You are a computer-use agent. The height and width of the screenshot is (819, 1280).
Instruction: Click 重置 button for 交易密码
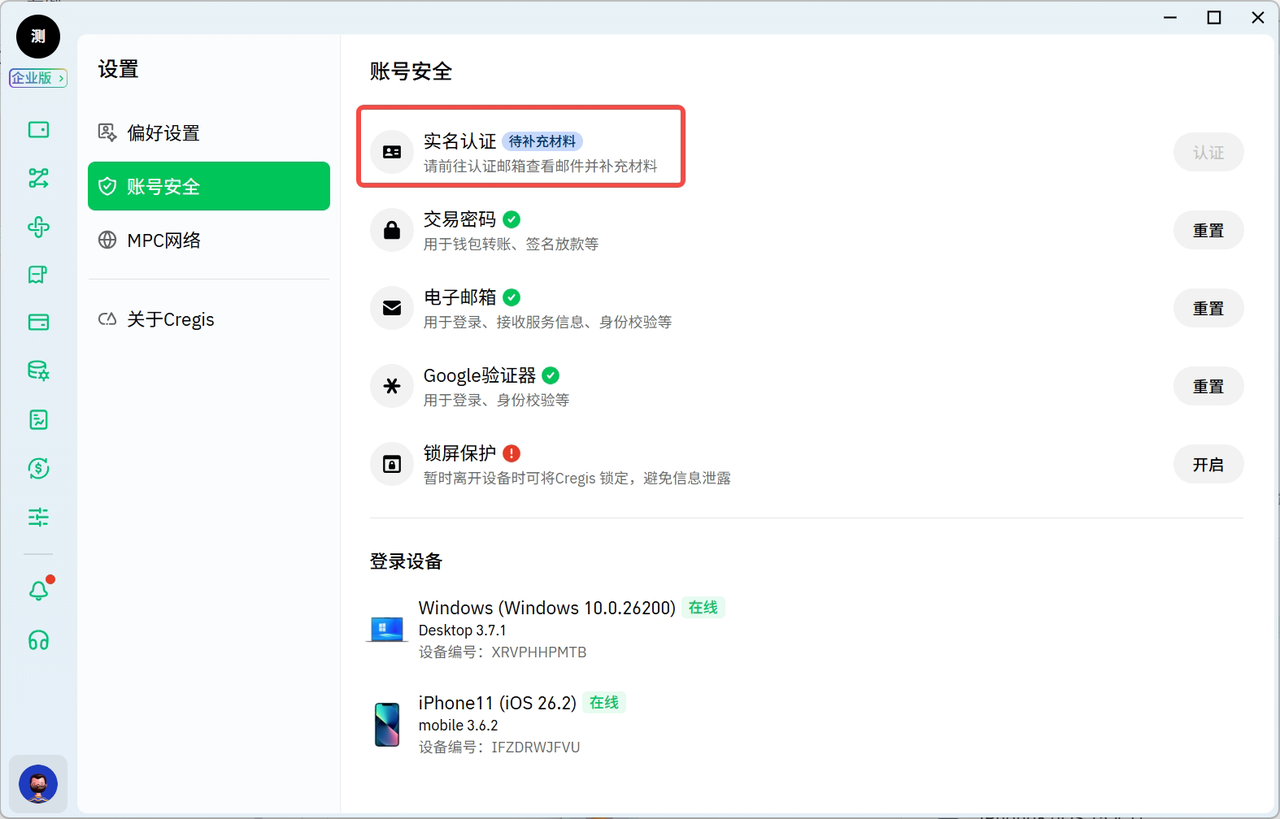[x=1208, y=230]
